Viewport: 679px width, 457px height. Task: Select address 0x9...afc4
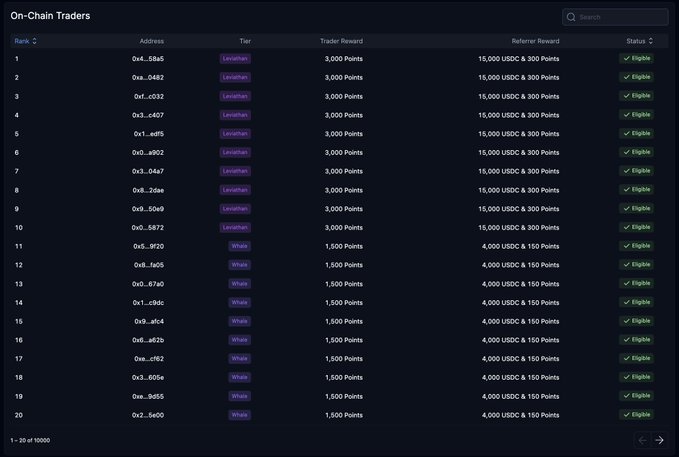coord(149,321)
